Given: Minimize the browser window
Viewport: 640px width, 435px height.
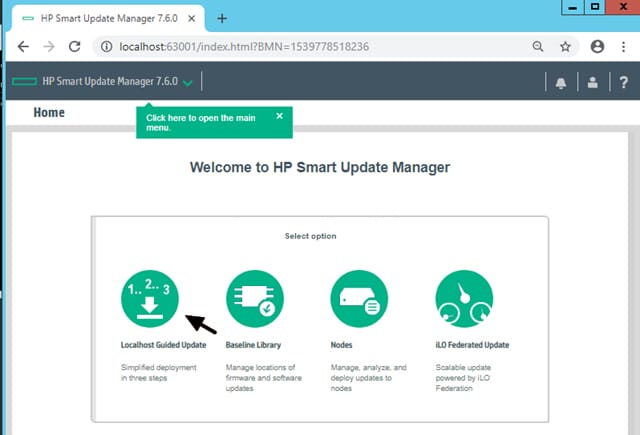Looking at the screenshot, I should click(x=573, y=7).
